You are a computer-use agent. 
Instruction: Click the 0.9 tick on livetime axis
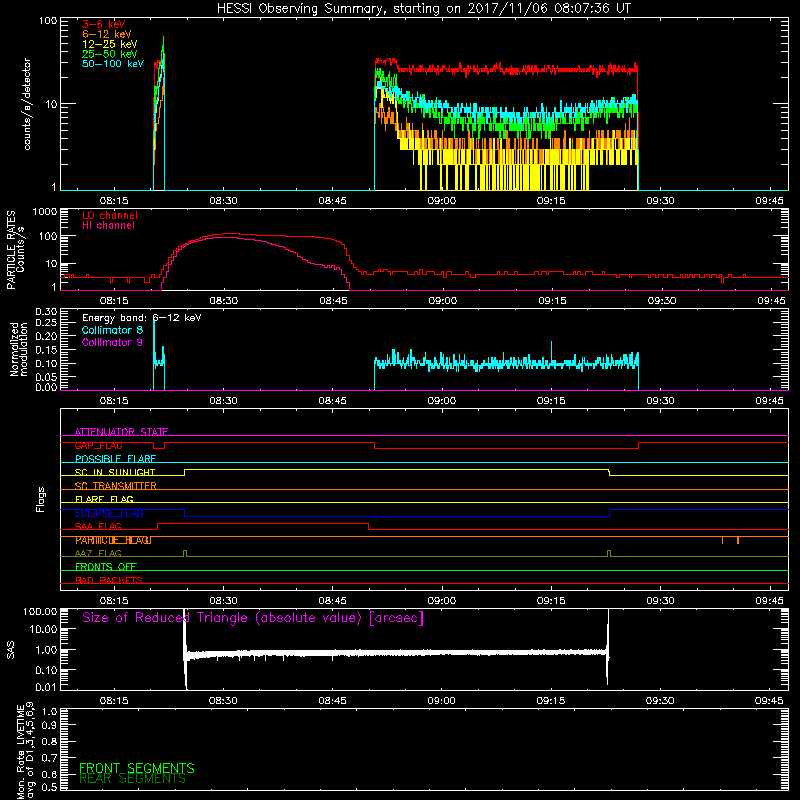coord(49,726)
